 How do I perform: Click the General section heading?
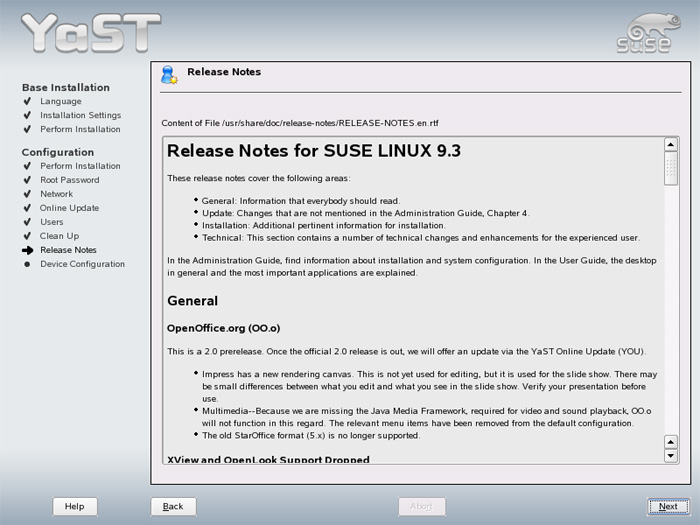(192, 301)
